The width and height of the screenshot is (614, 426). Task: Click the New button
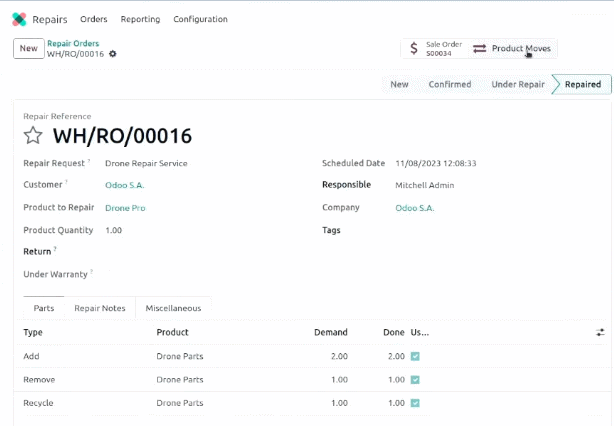29,49
